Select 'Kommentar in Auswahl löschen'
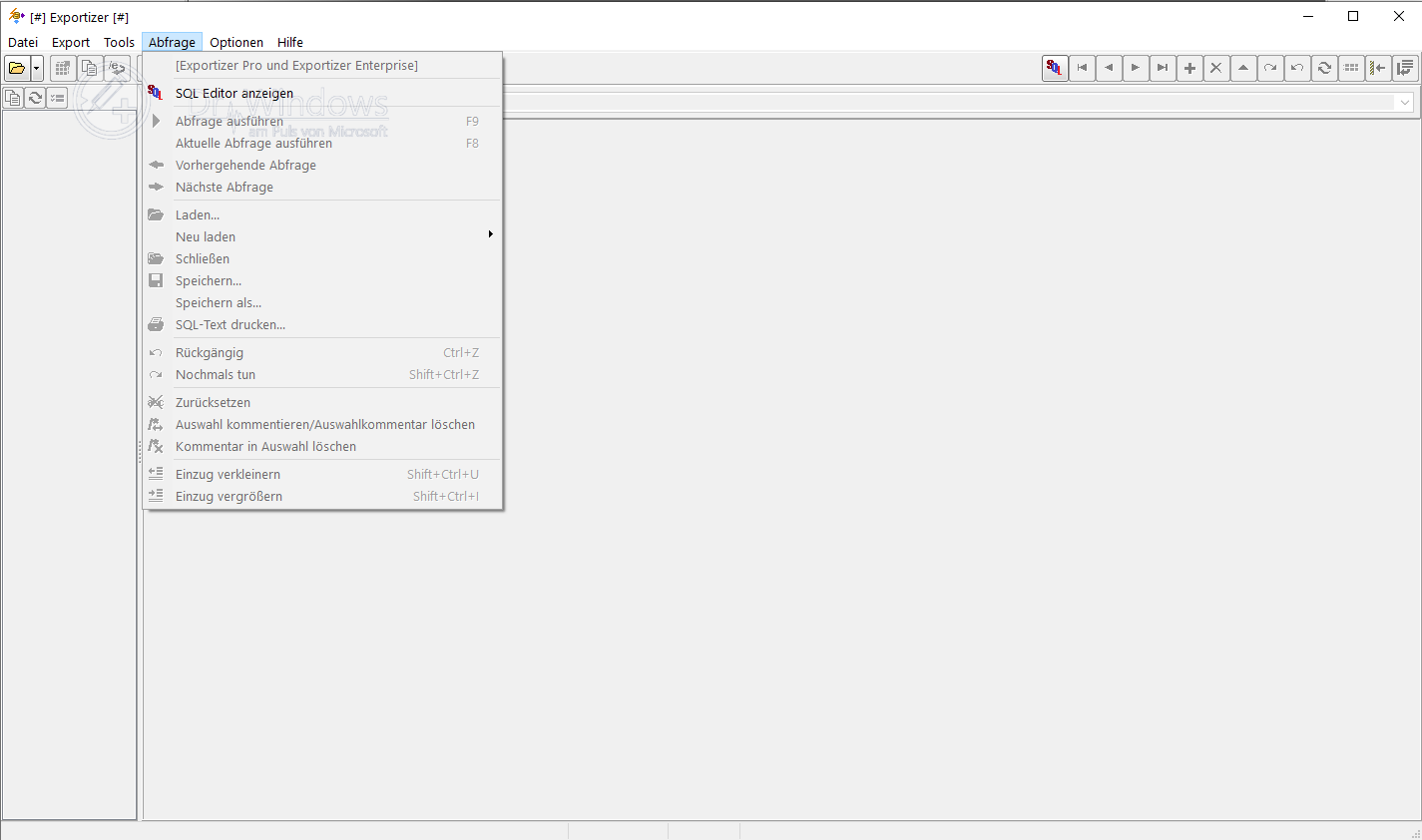1422x840 pixels. pos(322,446)
